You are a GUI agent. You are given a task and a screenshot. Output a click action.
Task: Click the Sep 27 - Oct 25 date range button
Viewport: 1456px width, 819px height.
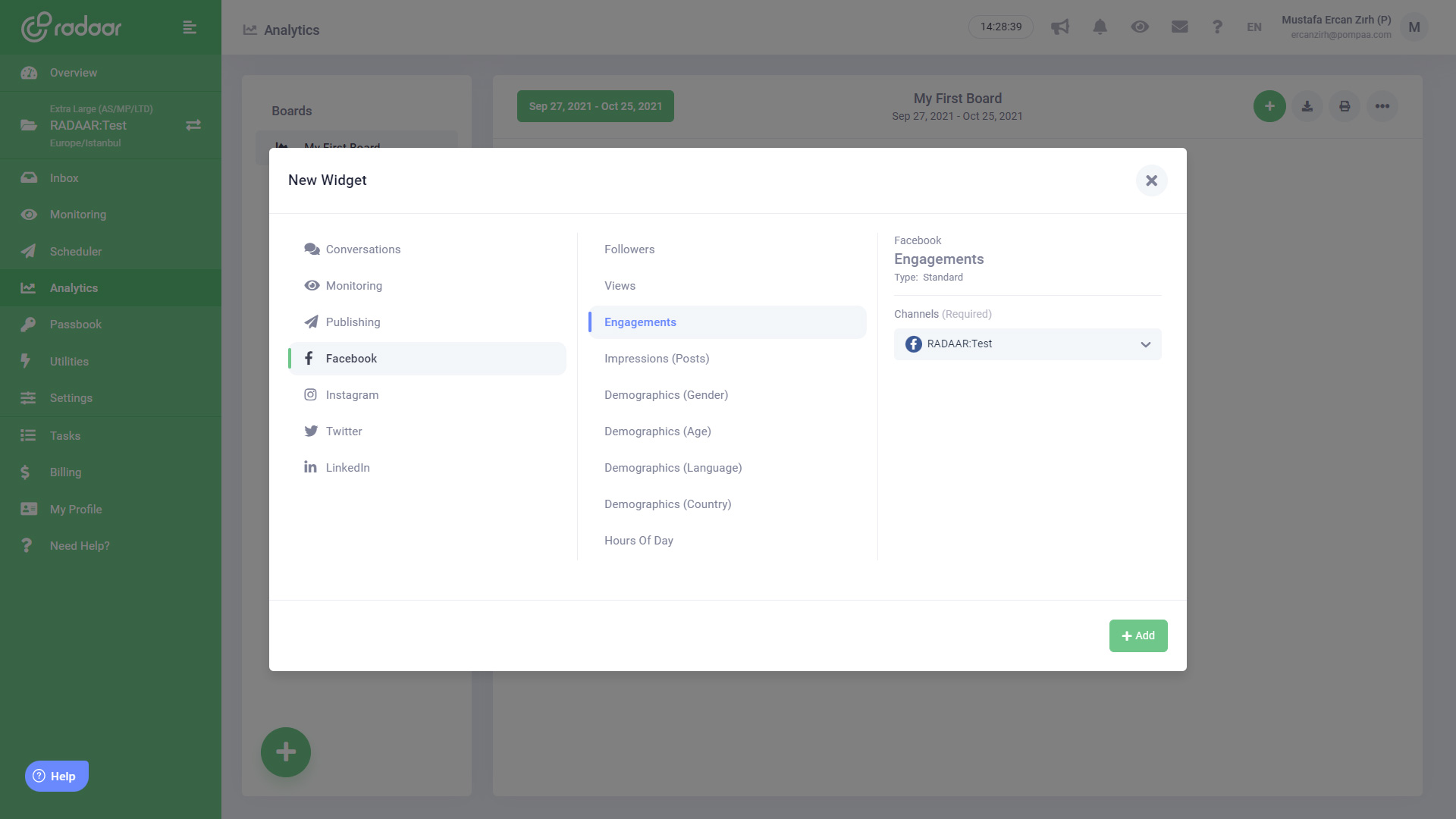tap(595, 106)
